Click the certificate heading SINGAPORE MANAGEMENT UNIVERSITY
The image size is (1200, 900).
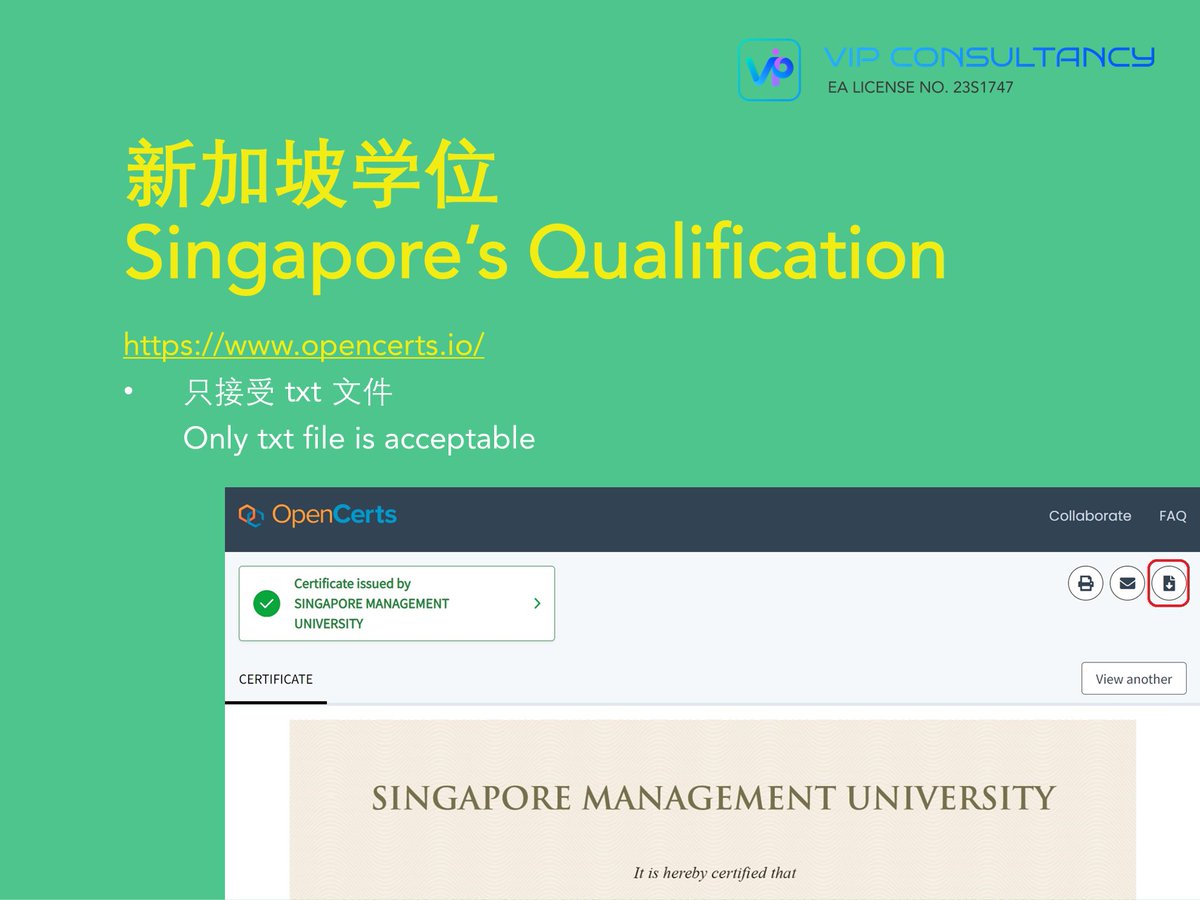point(713,798)
